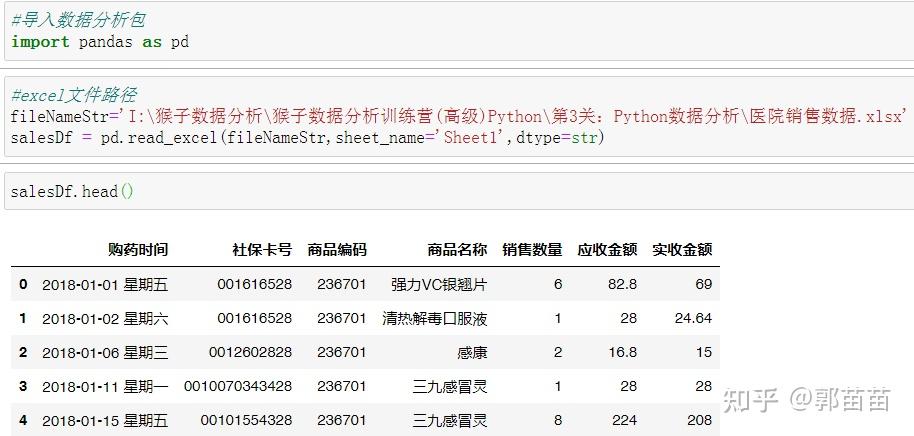Click row index 4
The width and height of the screenshot is (914, 436).
[23, 420]
